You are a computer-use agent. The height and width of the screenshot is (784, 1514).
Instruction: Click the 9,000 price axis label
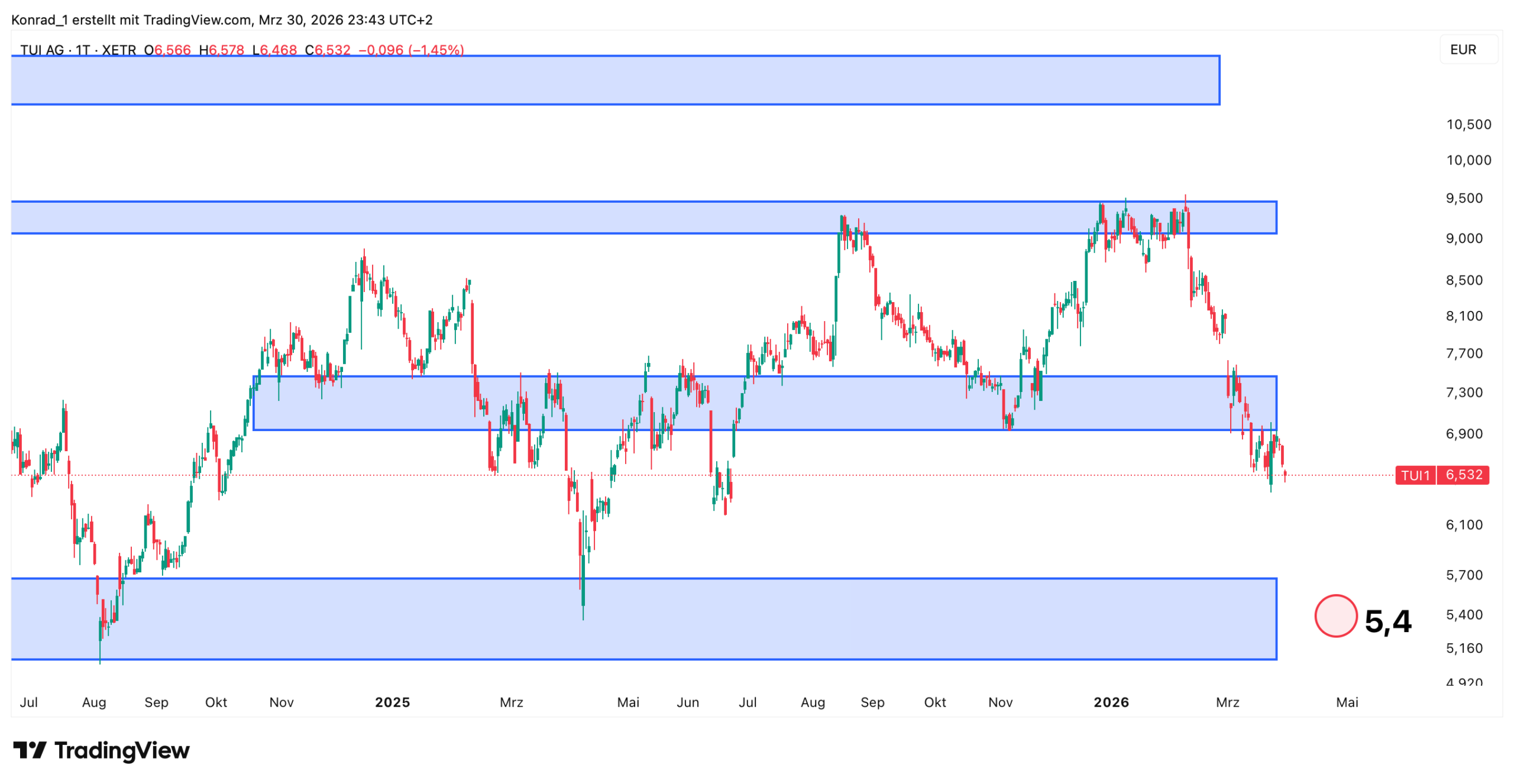1464,238
